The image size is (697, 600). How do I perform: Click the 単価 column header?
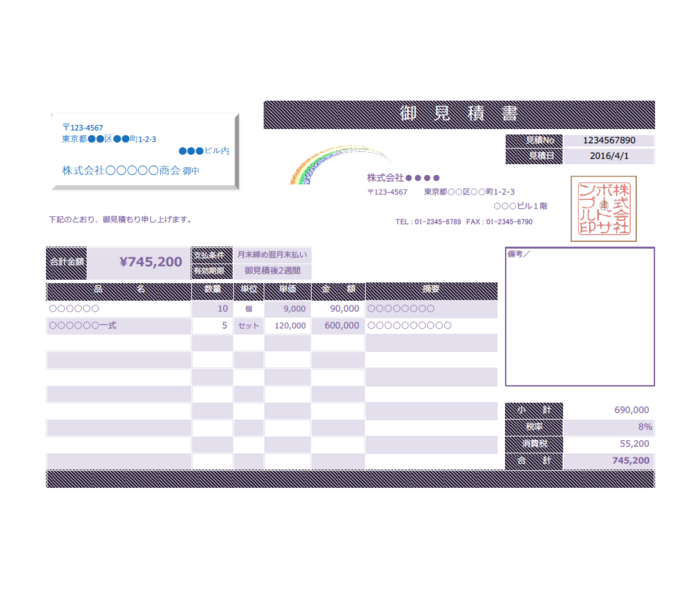coord(288,291)
